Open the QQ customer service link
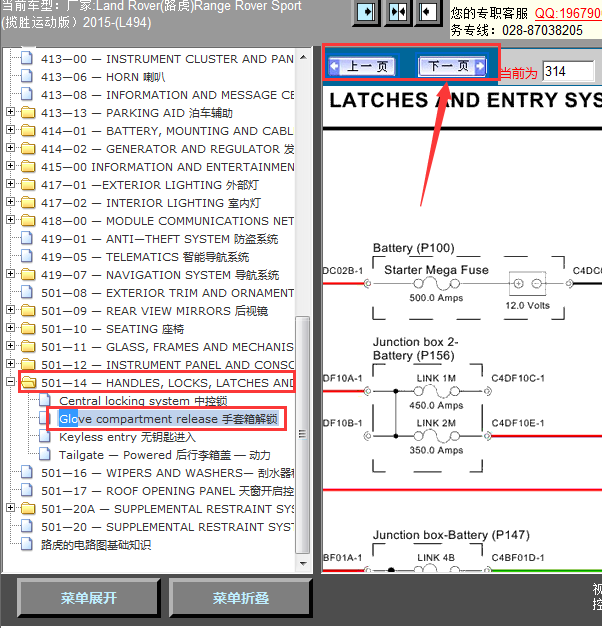The height and width of the screenshot is (628, 602). [x=569, y=13]
